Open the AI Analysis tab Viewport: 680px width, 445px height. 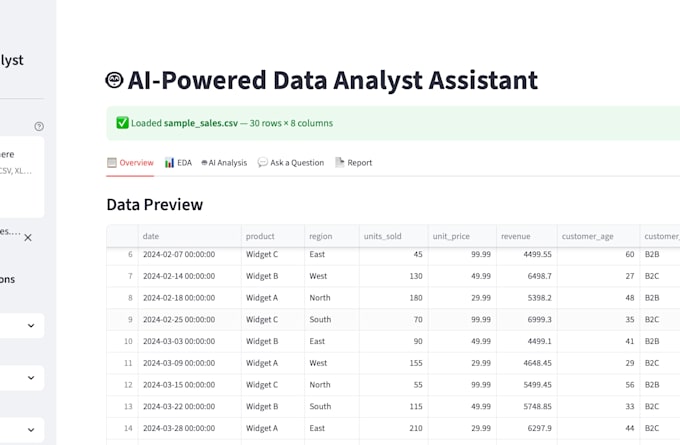click(x=224, y=163)
